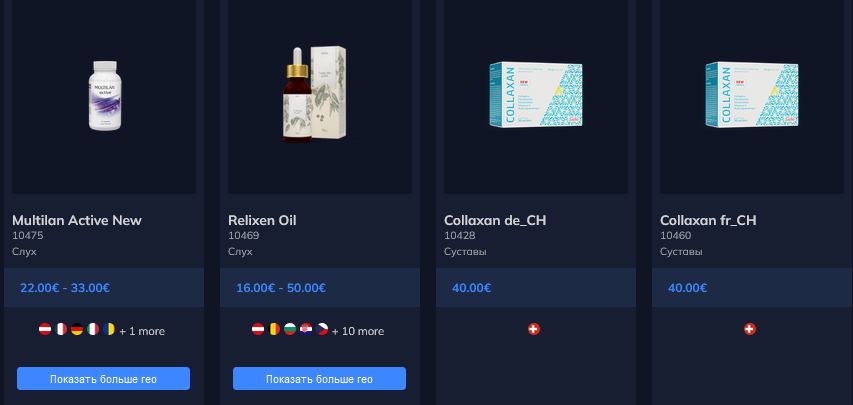The width and height of the screenshot is (853, 405).
Task: Open the Multilan Active New product title
Action: pos(77,220)
